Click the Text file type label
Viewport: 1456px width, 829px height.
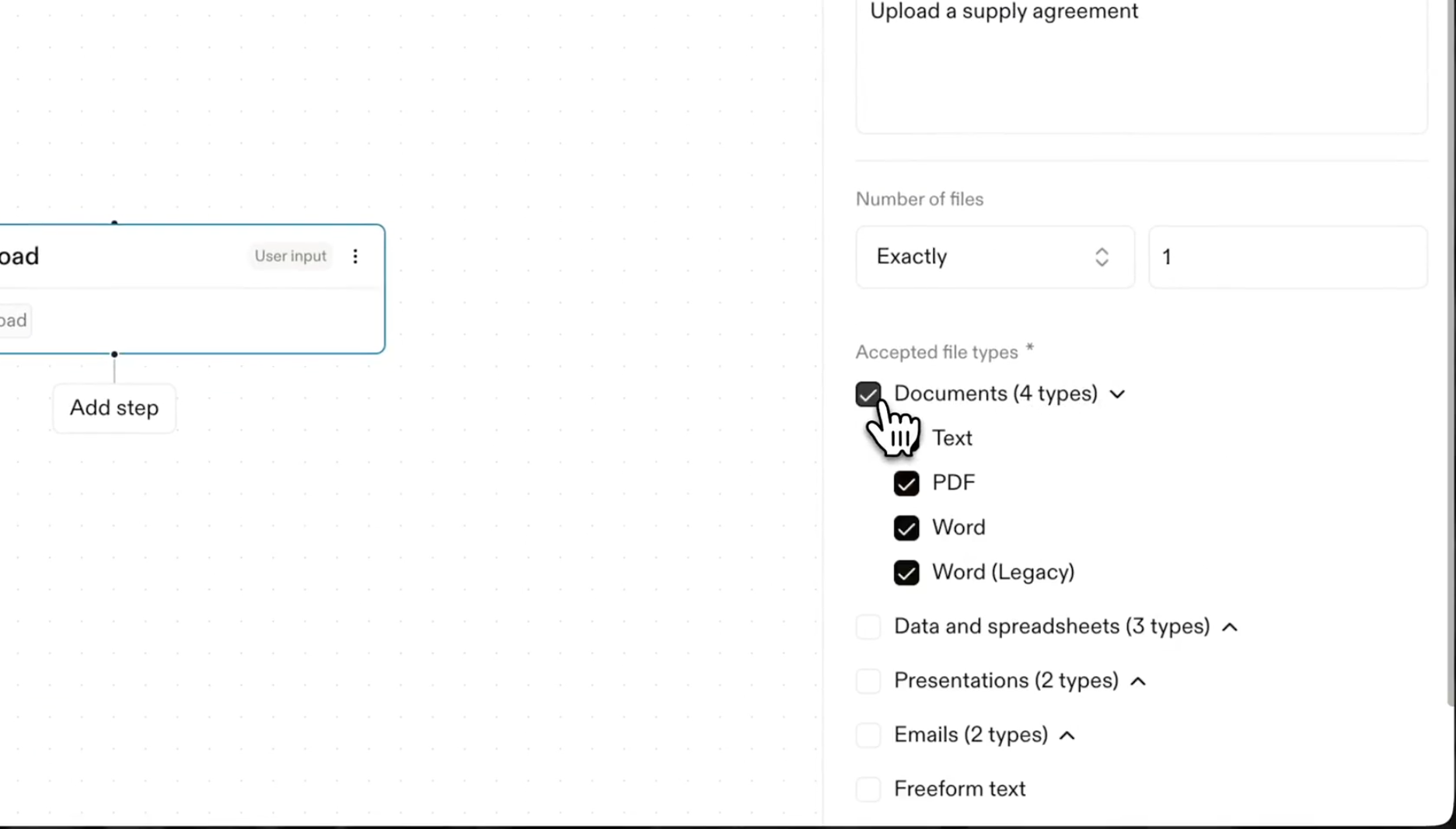(x=952, y=438)
